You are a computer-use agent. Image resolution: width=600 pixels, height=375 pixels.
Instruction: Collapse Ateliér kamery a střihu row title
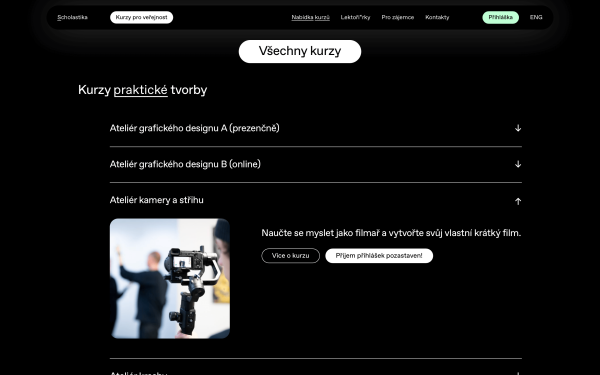point(157,200)
